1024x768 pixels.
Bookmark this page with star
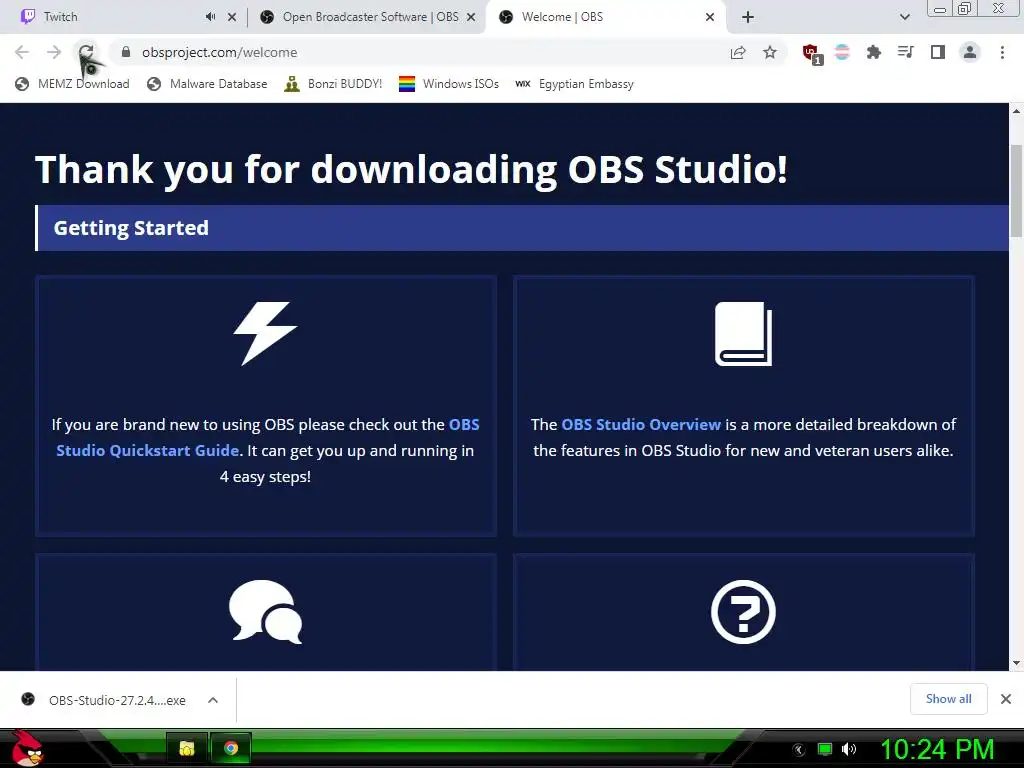coord(770,52)
